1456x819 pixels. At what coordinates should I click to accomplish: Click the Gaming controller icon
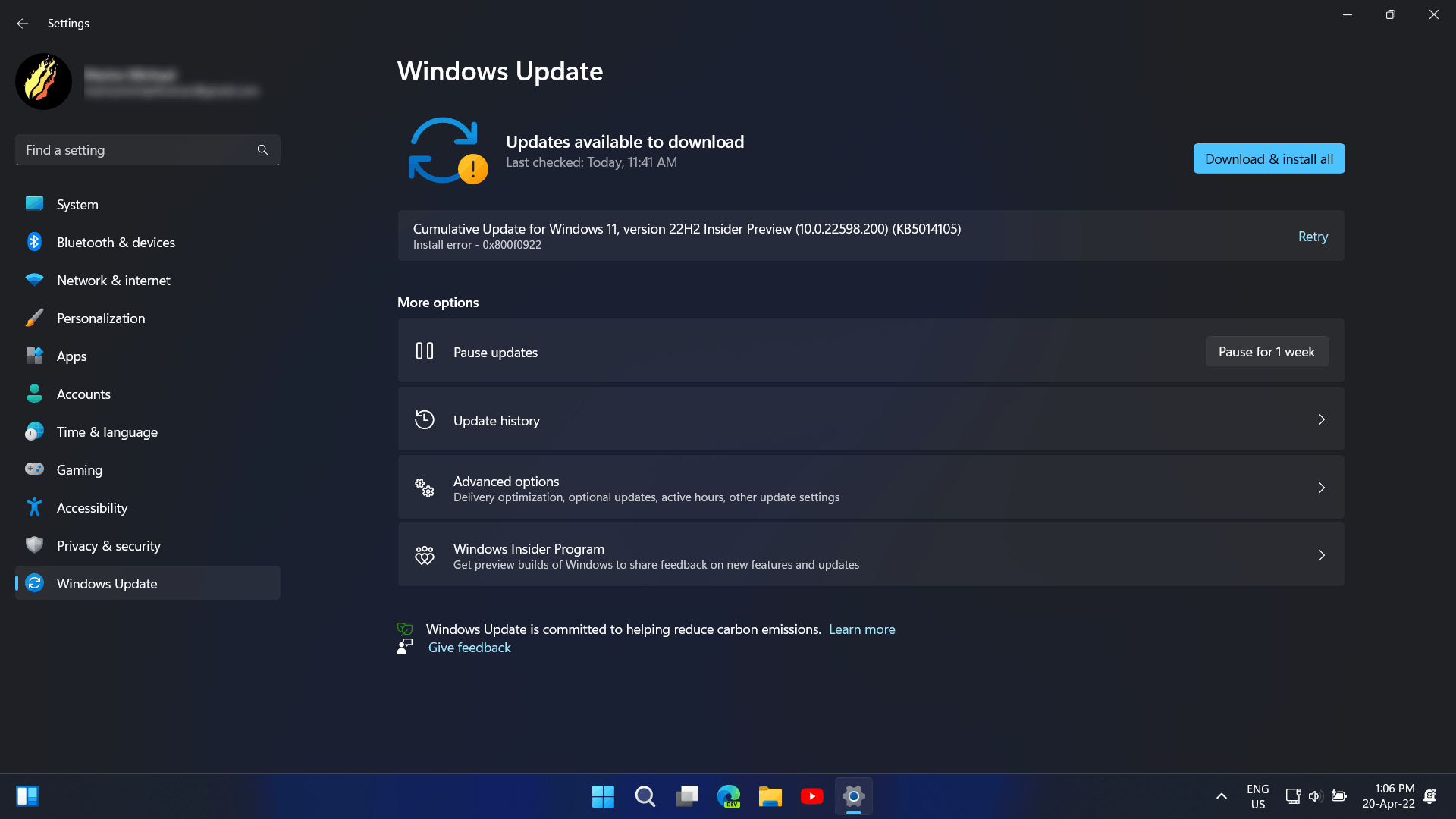click(x=34, y=469)
